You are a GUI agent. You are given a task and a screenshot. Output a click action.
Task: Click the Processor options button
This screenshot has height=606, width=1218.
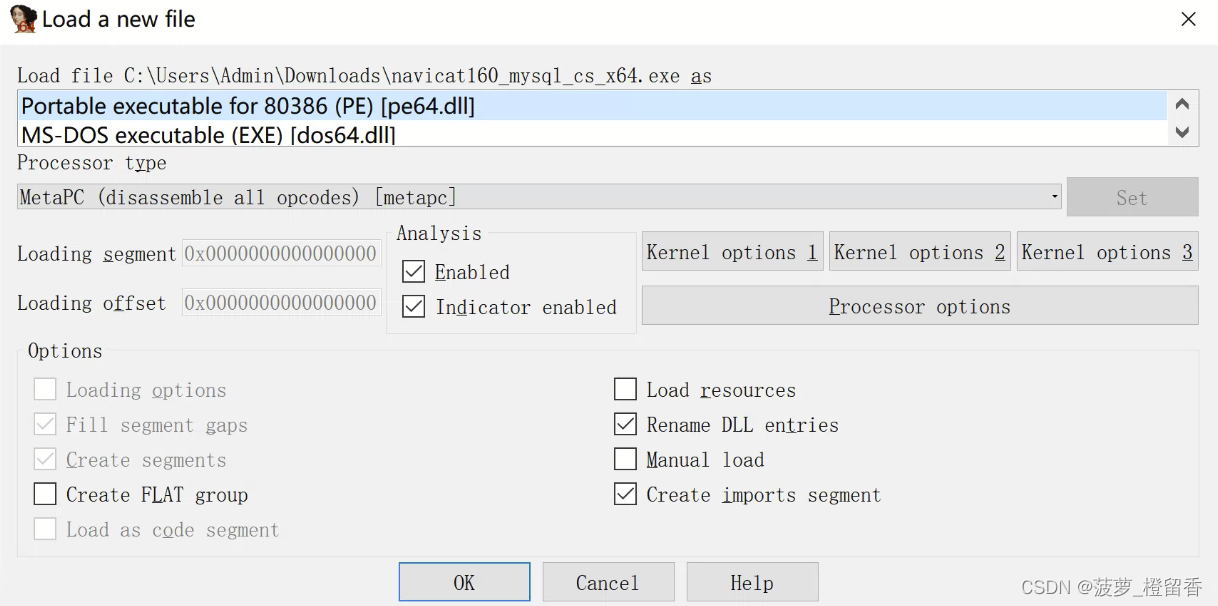tap(919, 306)
